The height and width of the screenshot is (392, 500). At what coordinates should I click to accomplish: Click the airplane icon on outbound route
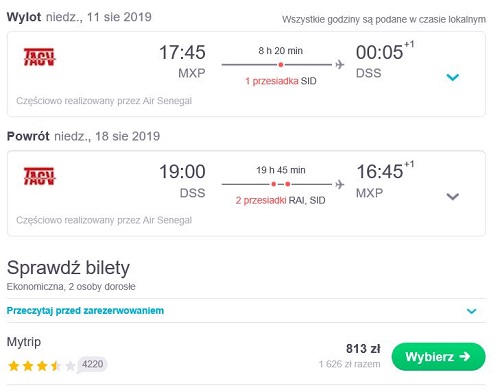pos(339,64)
